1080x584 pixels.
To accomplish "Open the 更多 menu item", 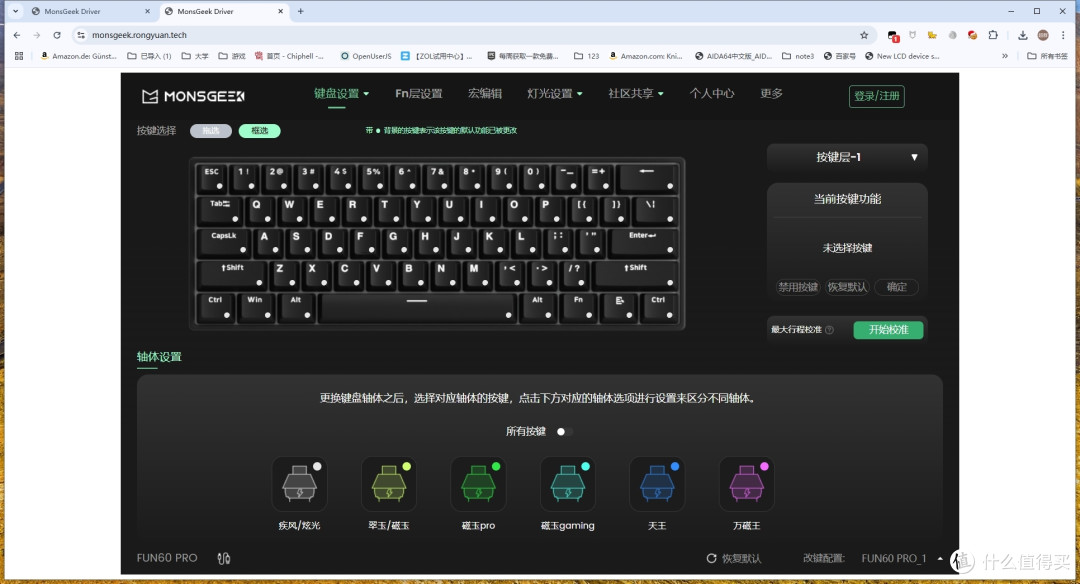I will click(771, 94).
